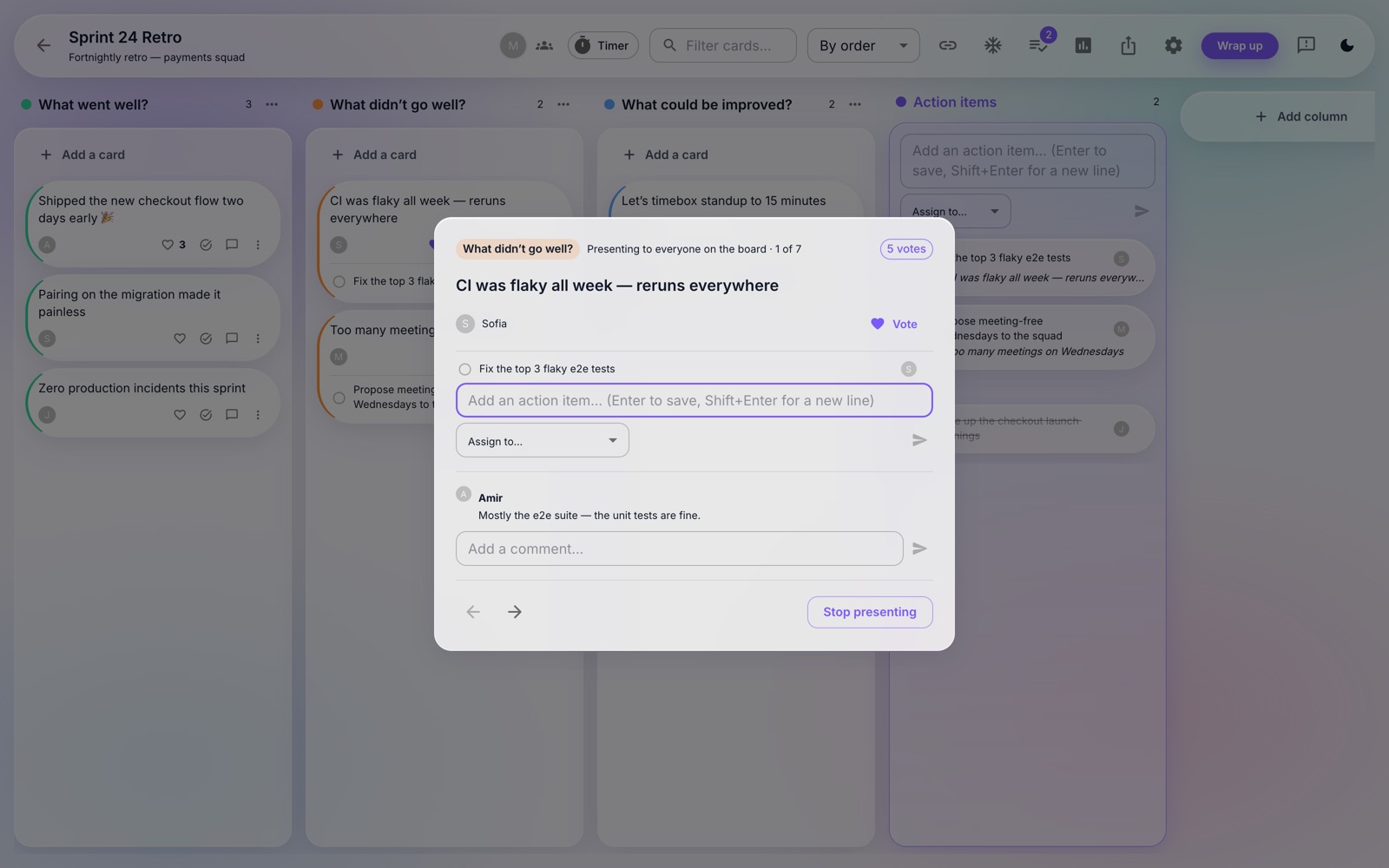
Task: Mark Fix the top 3 flaky e2e tests done in dialog
Action: point(464,369)
